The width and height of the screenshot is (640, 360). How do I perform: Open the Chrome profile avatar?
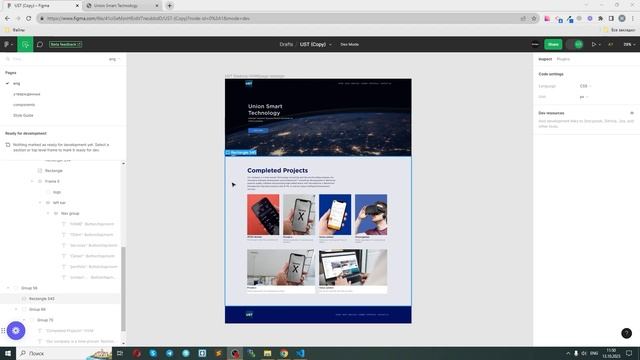pyautogui.click(x=622, y=18)
